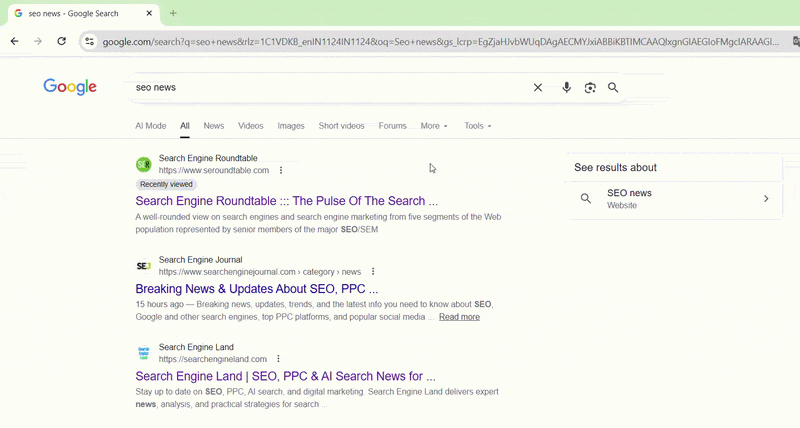The width and height of the screenshot is (800, 428).
Task: Click the Search Engine Land site name
Action: pyautogui.click(x=196, y=347)
